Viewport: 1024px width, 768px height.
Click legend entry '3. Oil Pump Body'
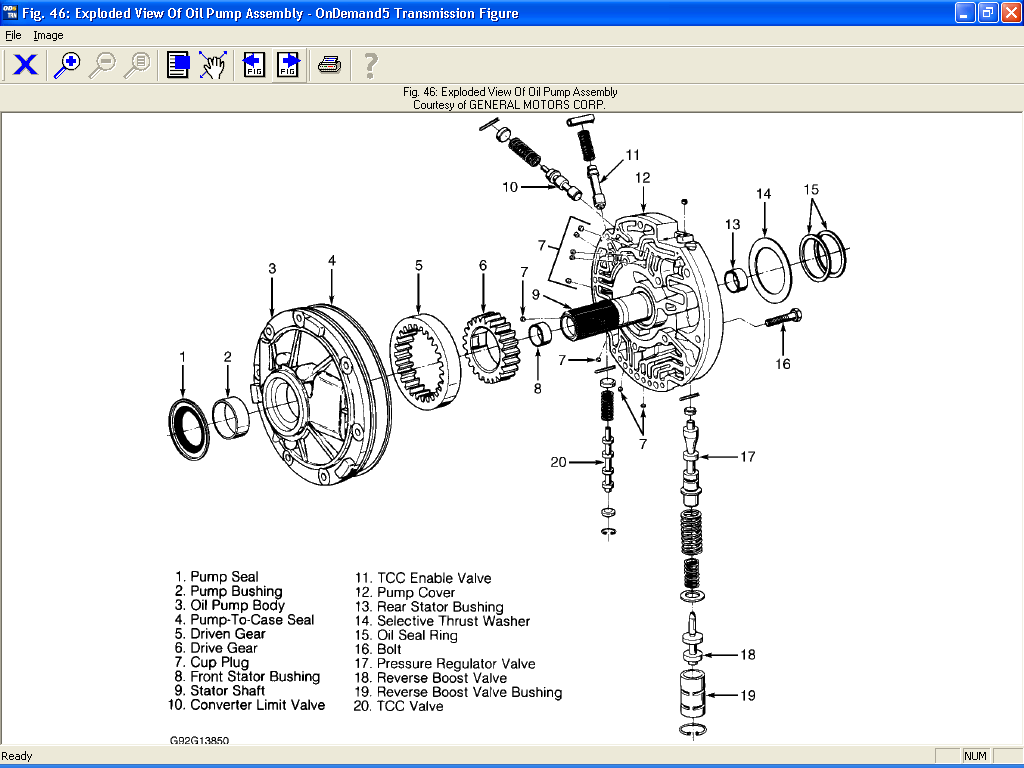click(229, 605)
